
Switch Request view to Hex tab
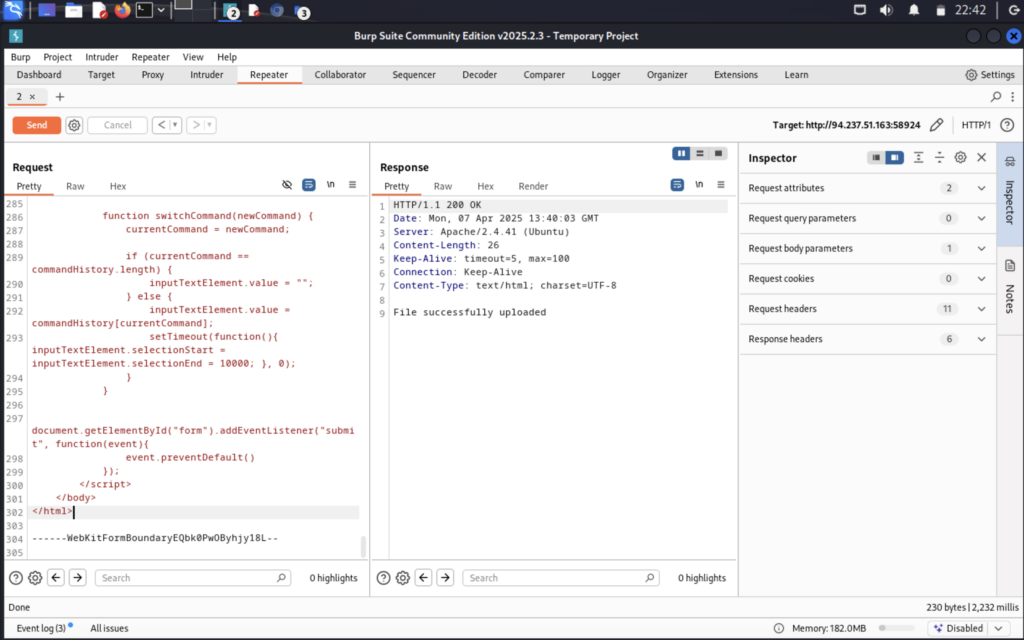point(118,186)
